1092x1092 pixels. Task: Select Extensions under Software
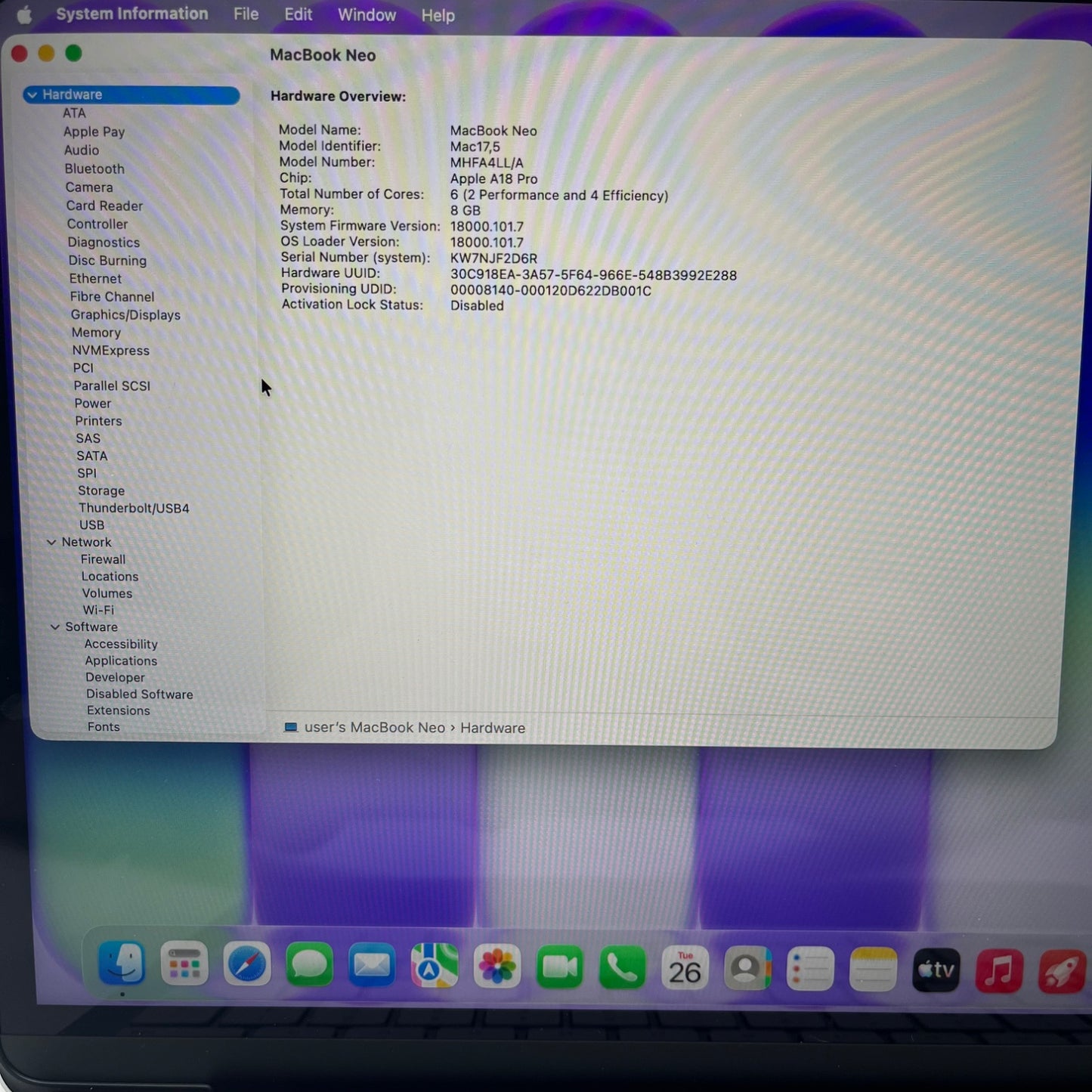(119, 711)
